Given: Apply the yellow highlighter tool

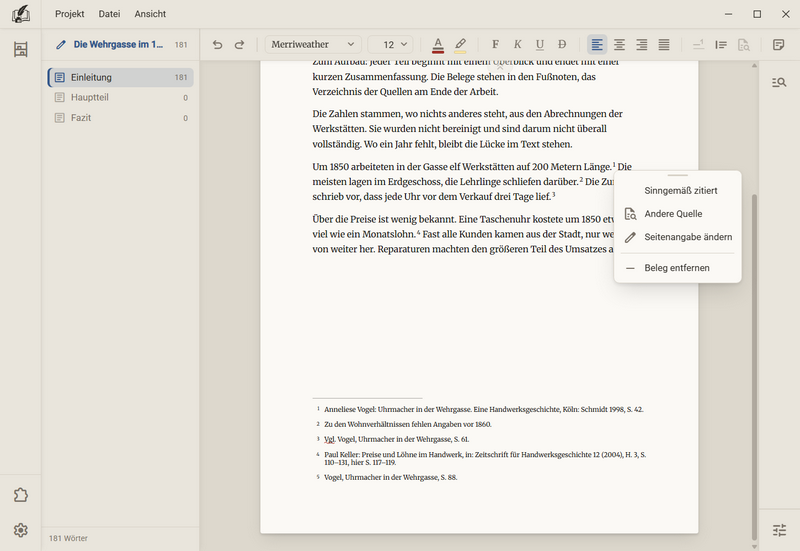Looking at the screenshot, I should click(x=460, y=45).
